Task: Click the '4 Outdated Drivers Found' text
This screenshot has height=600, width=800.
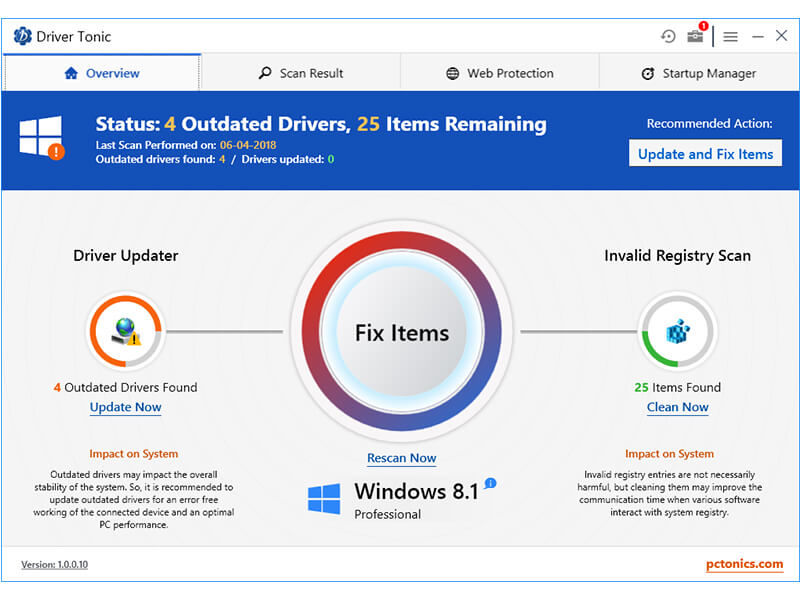Action: coord(126,387)
